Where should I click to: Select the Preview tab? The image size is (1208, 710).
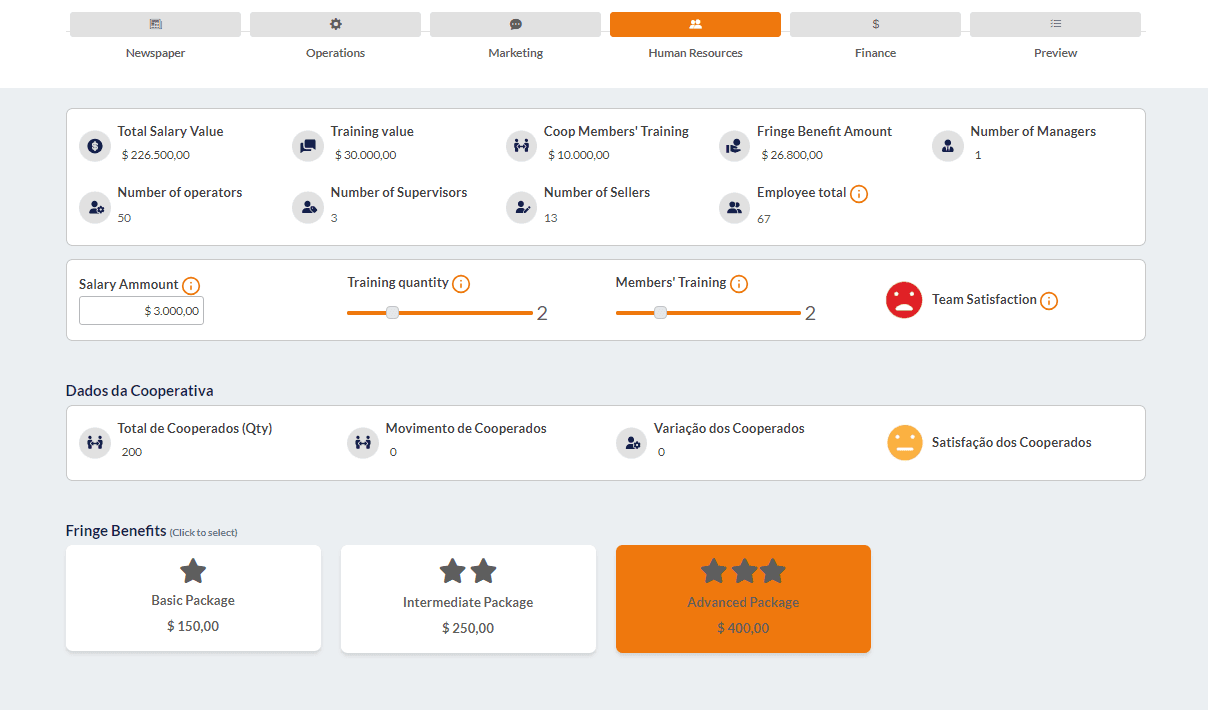tap(1055, 25)
